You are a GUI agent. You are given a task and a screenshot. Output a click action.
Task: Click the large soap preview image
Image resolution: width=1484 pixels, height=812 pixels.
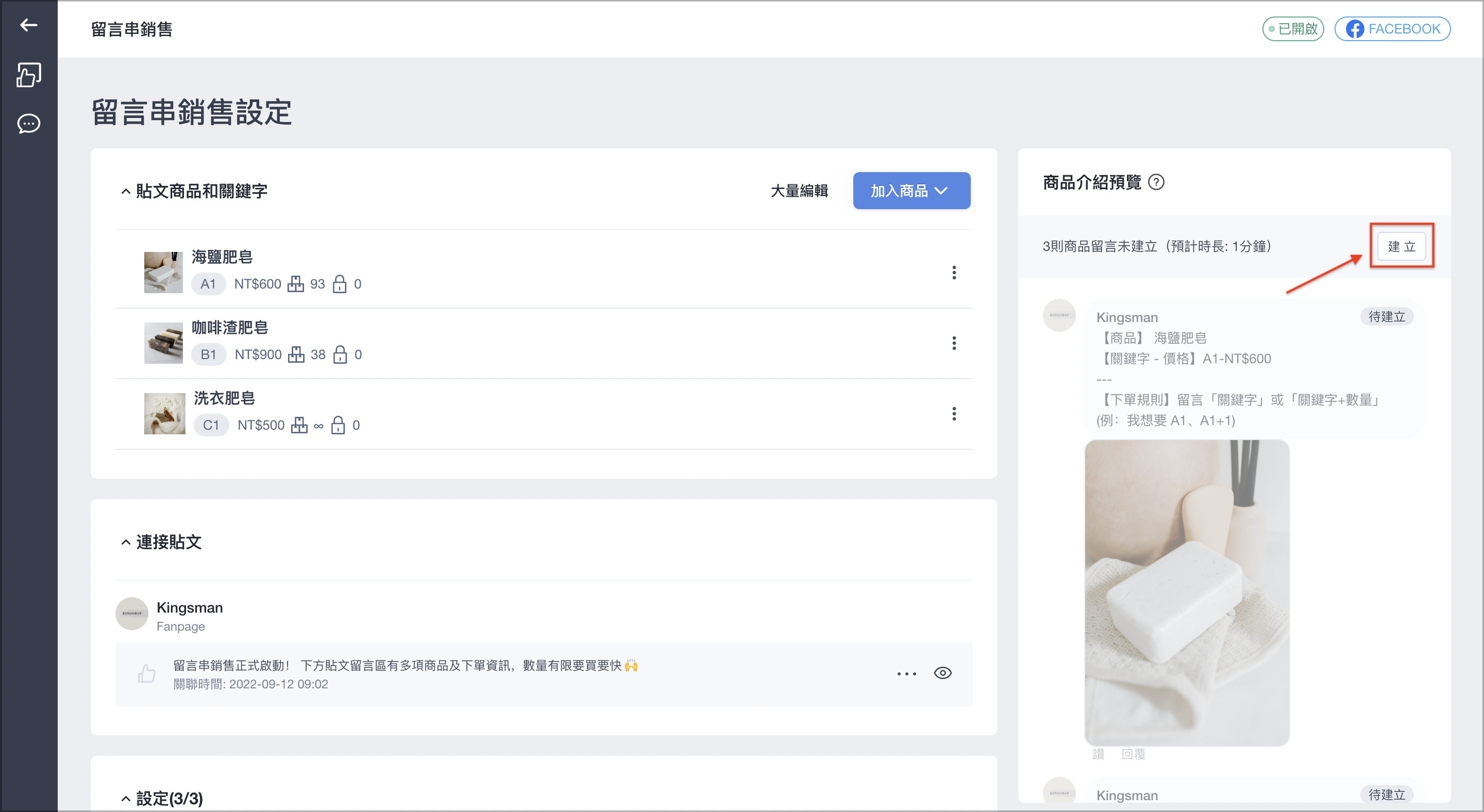pyautogui.click(x=1187, y=593)
